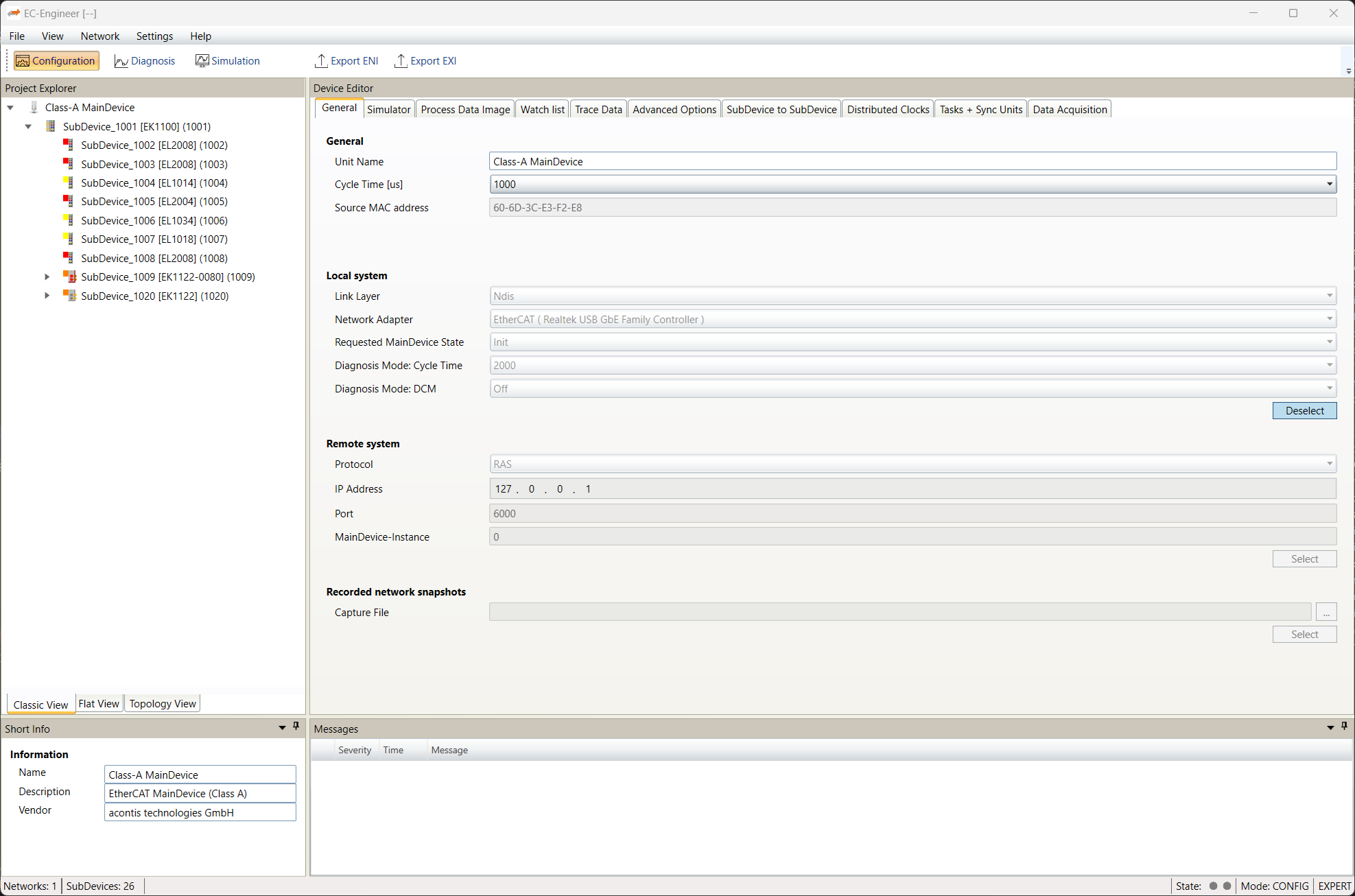1355x896 pixels.
Task: Open the Diagnosis mode icon
Action: 121,61
